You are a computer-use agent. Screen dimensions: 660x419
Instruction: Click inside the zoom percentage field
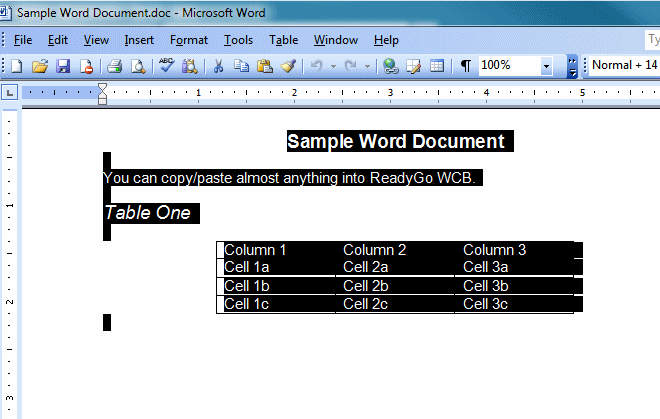click(510, 65)
